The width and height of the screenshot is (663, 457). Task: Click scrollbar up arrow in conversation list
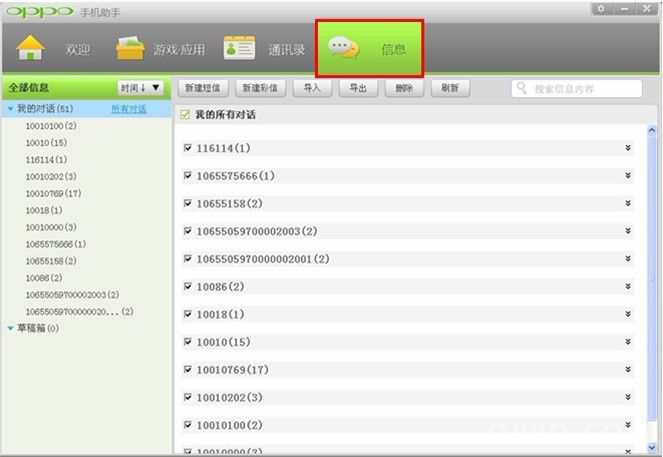point(652,130)
